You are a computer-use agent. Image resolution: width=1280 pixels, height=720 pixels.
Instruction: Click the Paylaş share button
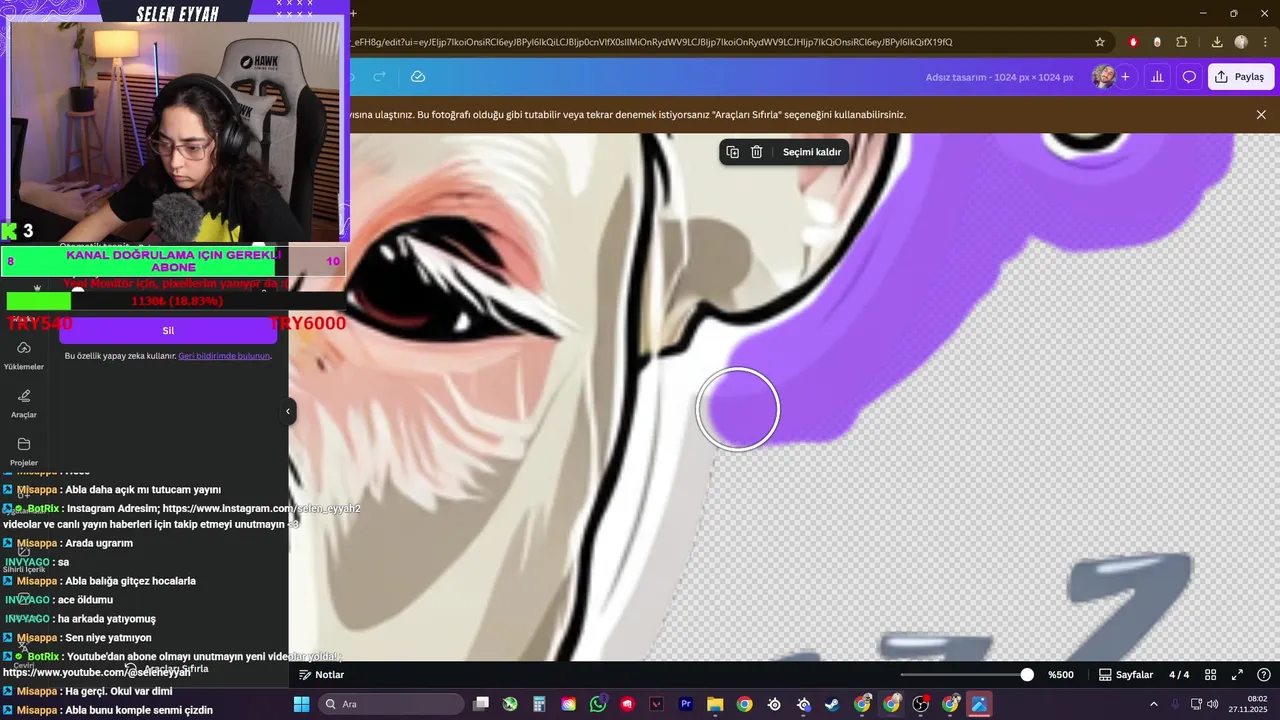[1240, 77]
